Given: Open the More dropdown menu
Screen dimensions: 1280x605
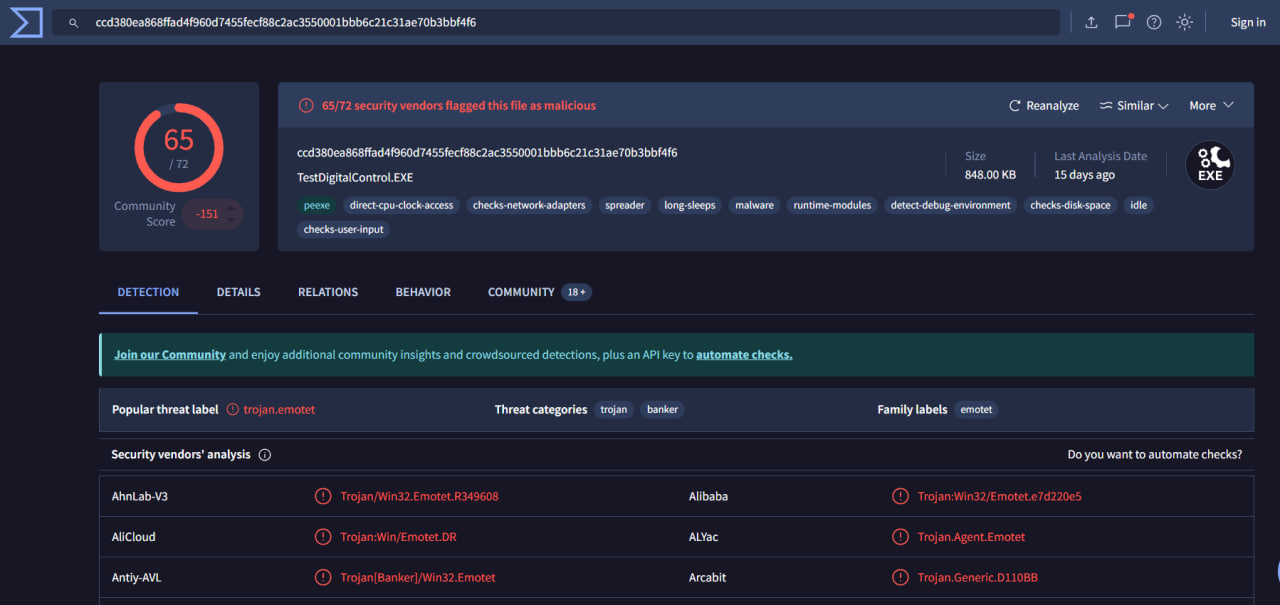Looking at the screenshot, I should [x=1211, y=106].
